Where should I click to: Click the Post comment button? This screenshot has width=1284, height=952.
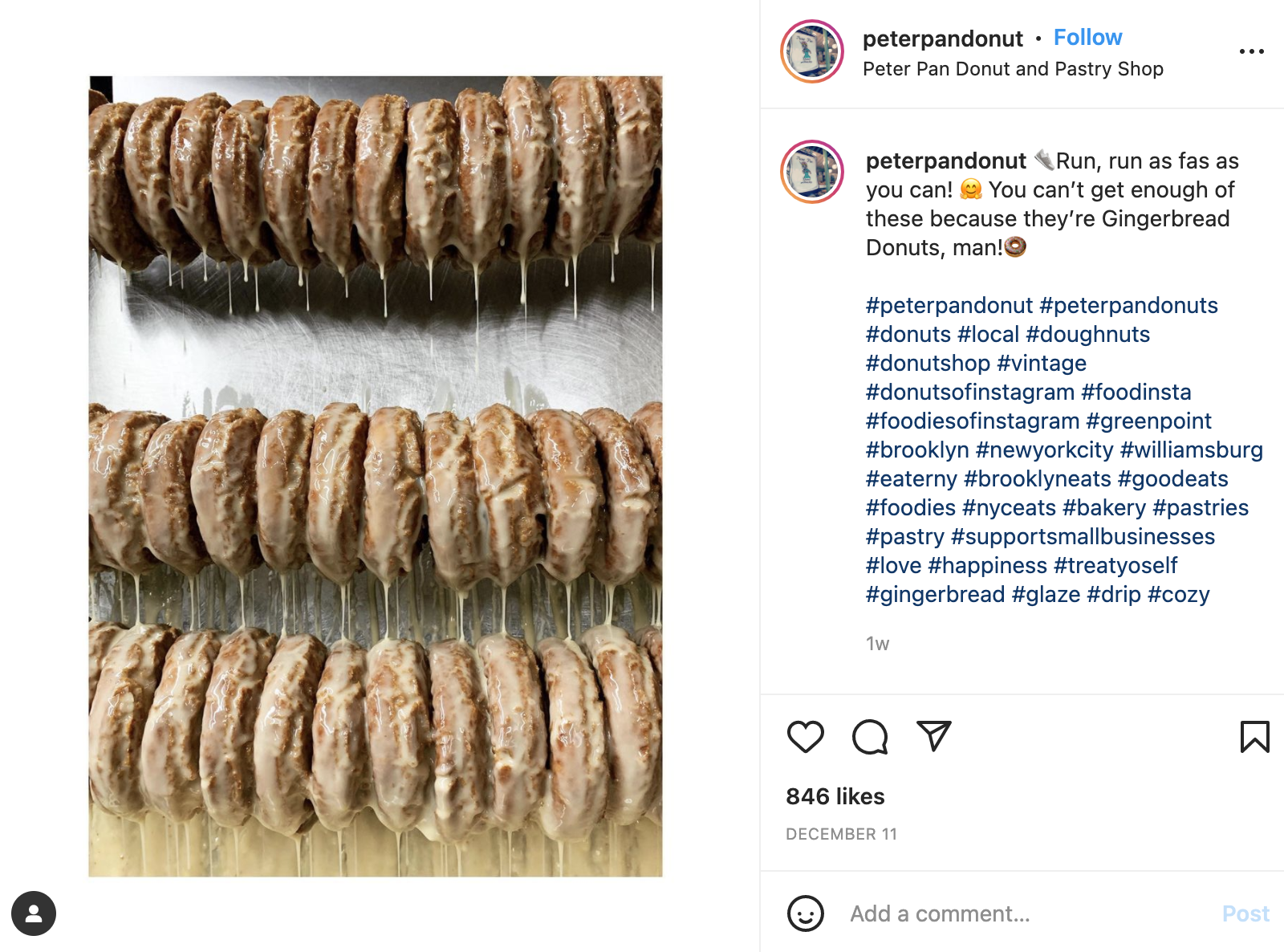(x=1245, y=913)
